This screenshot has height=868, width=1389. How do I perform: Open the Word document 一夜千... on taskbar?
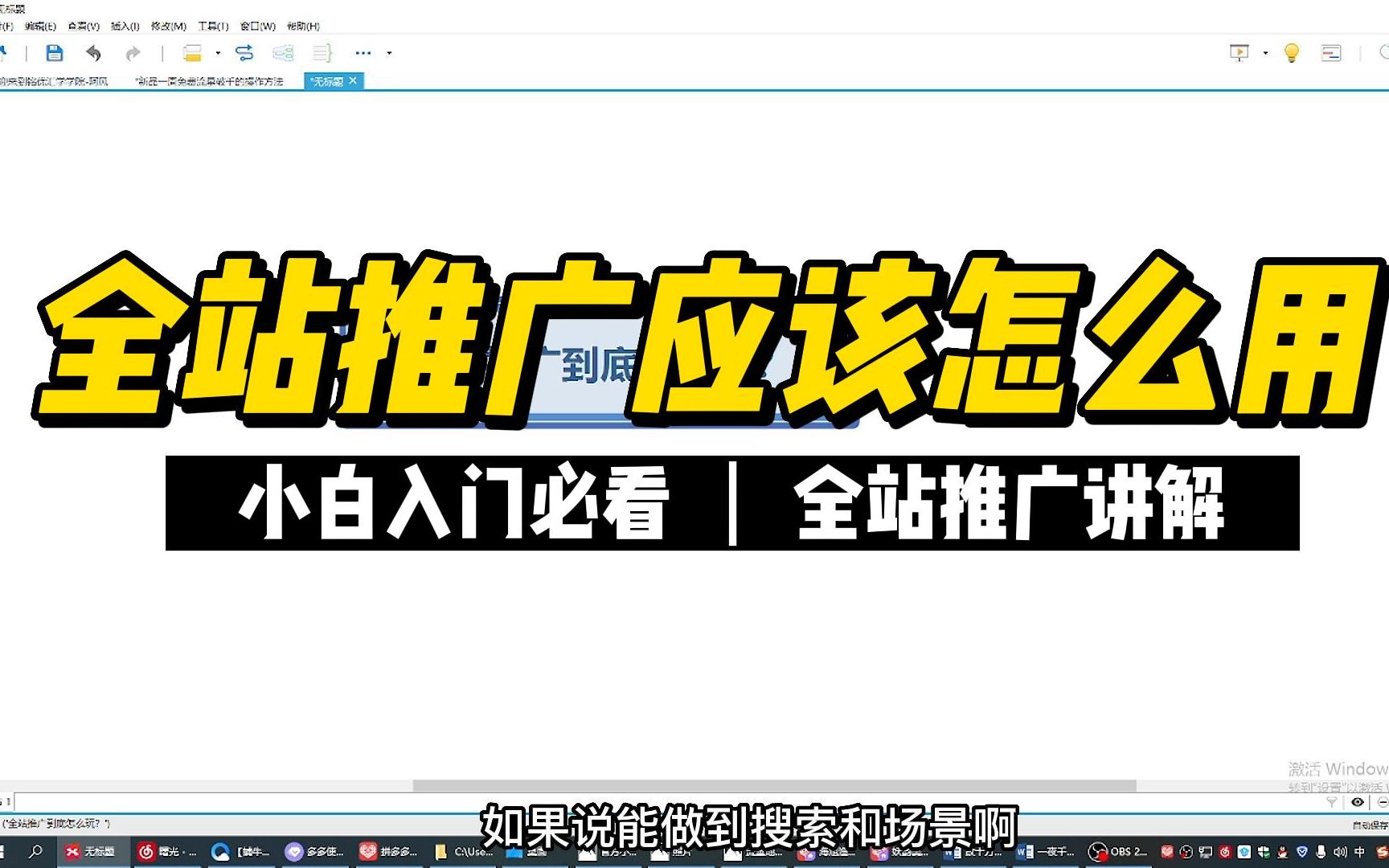[1045, 852]
